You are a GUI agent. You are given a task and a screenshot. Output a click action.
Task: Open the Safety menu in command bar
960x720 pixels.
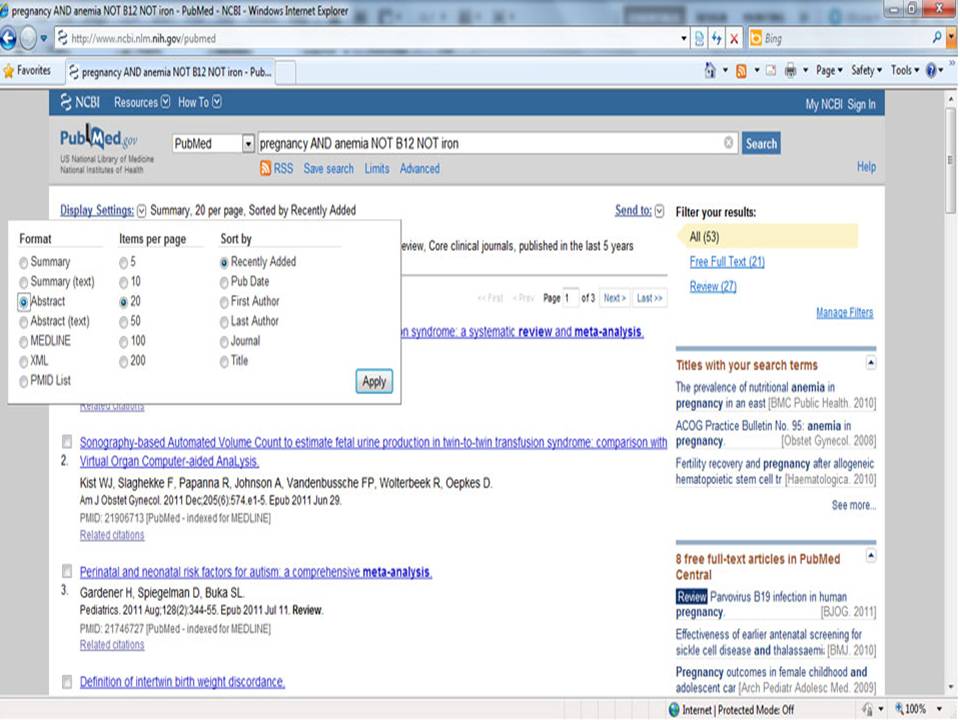click(x=866, y=70)
